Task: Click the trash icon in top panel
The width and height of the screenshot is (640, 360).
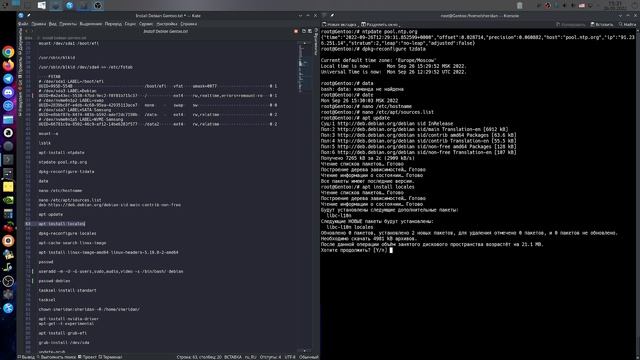Action: coord(520,5)
